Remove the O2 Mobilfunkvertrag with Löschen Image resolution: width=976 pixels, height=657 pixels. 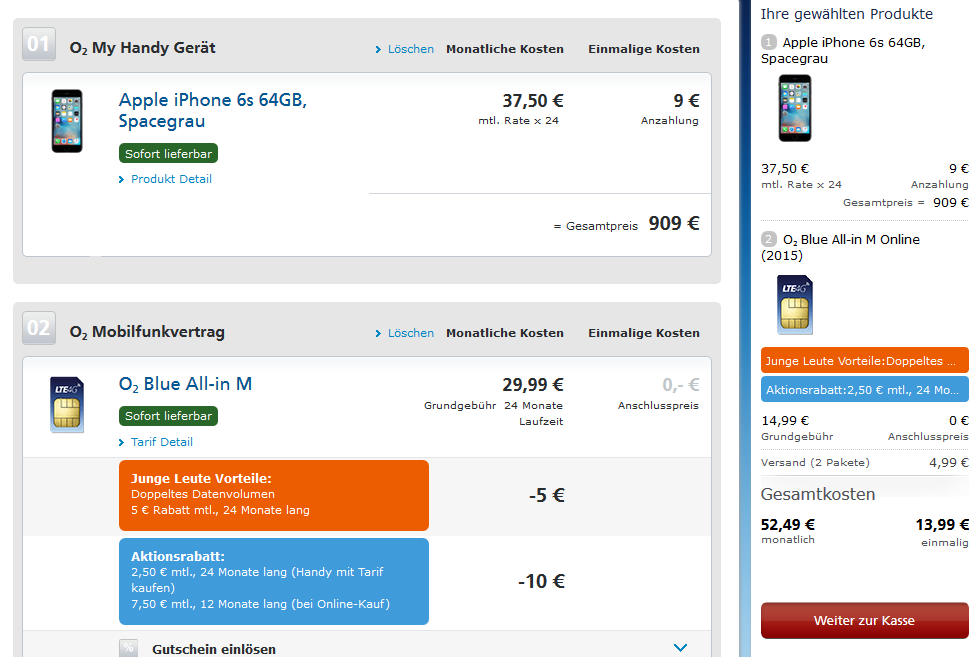pyautogui.click(x=405, y=333)
